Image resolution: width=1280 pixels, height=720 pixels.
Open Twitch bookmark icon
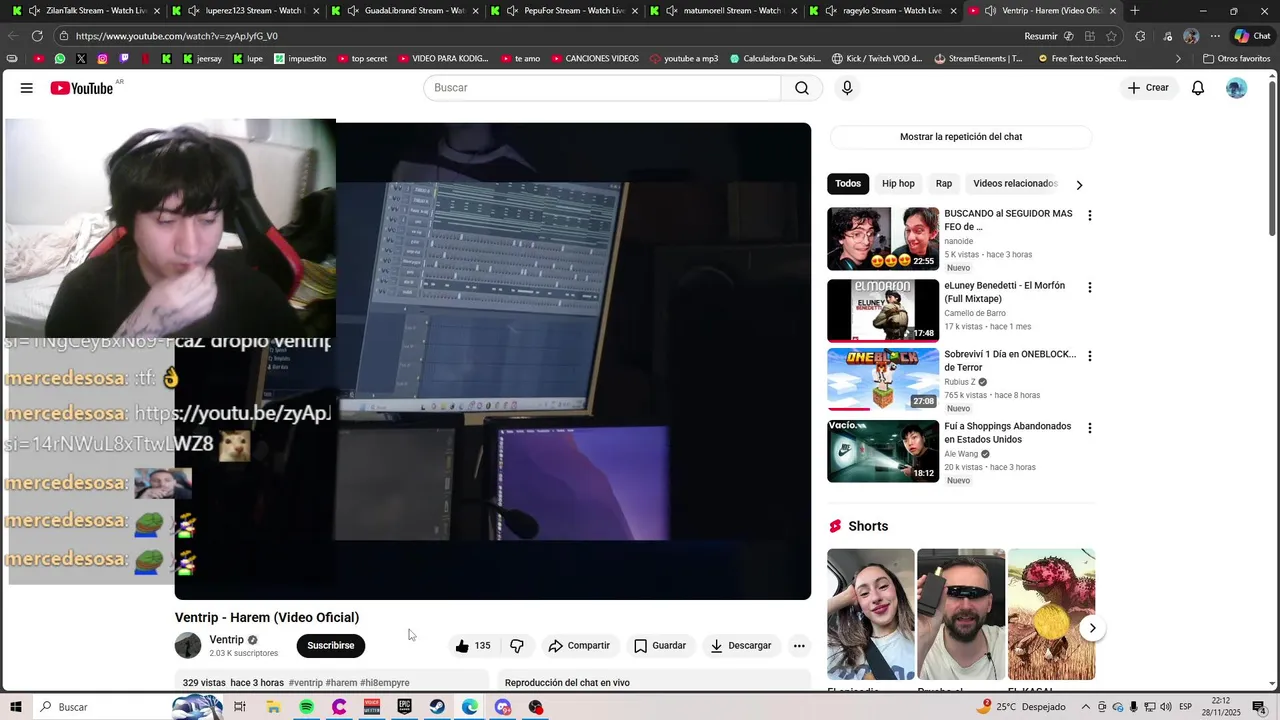tap(124, 59)
